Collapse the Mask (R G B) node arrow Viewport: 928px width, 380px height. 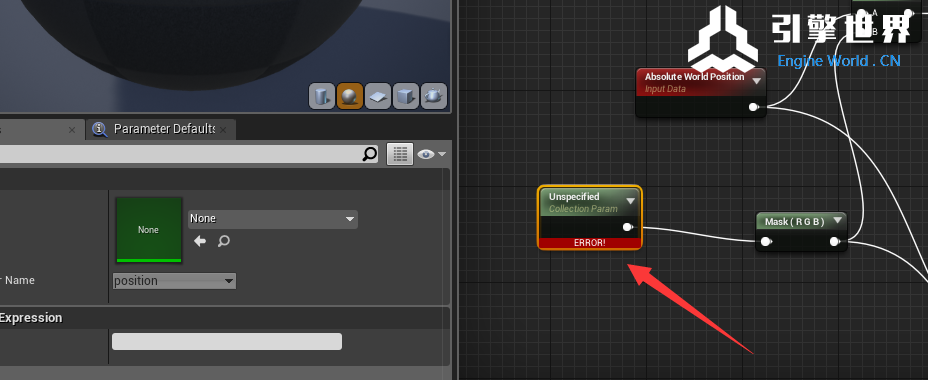tap(837, 221)
